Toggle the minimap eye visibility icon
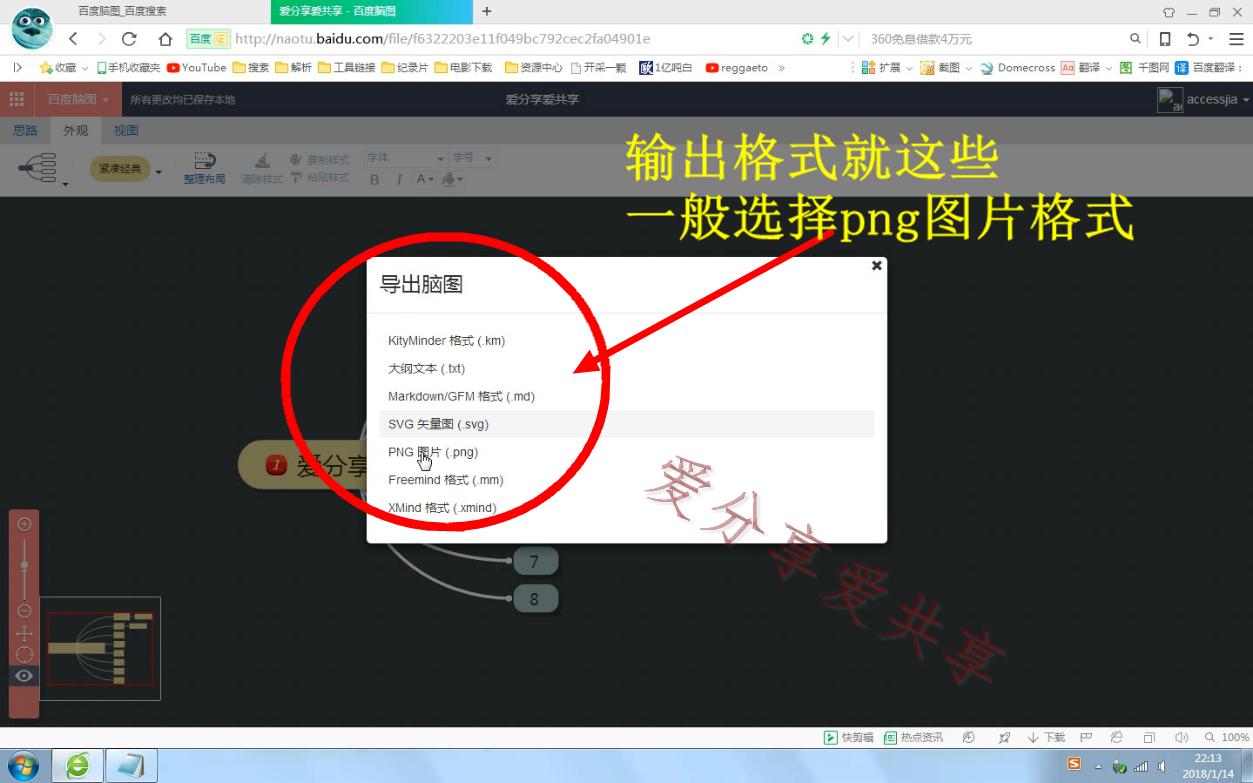This screenshot has width=1253, height=783. point(26,673)
